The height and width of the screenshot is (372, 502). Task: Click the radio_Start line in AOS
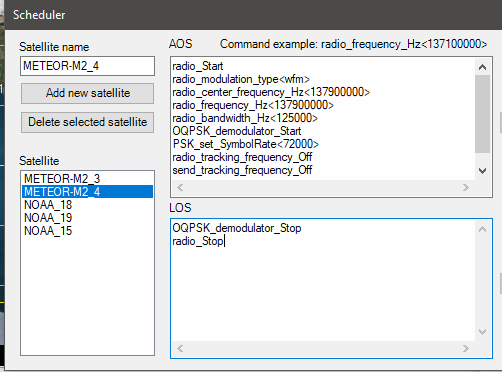[x=198, y=66]
